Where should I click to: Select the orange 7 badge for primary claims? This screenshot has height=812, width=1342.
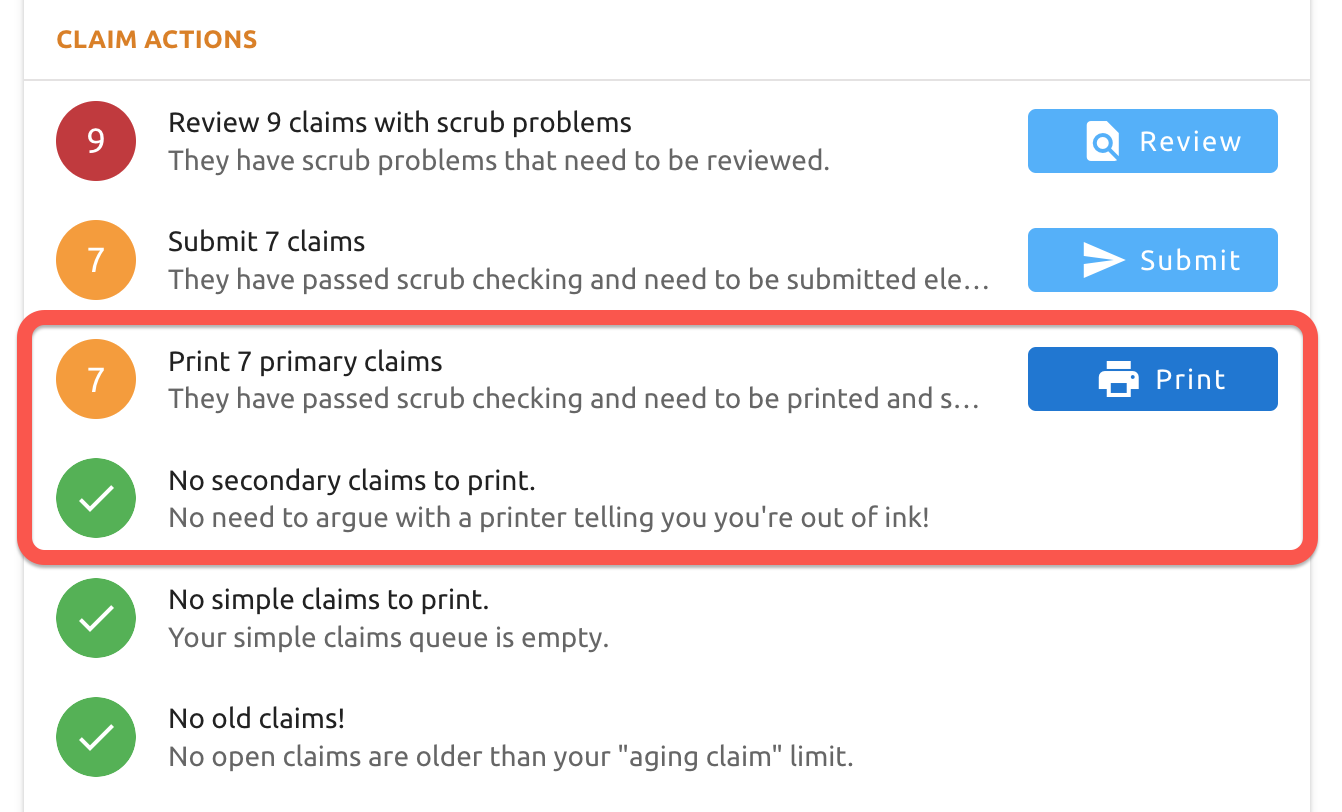tap(95, 378)
